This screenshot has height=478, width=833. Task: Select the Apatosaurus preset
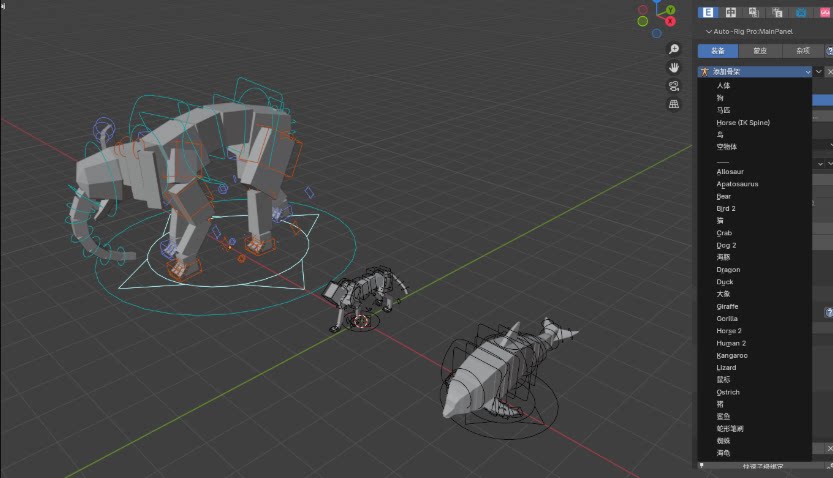(x=737, y=184)
